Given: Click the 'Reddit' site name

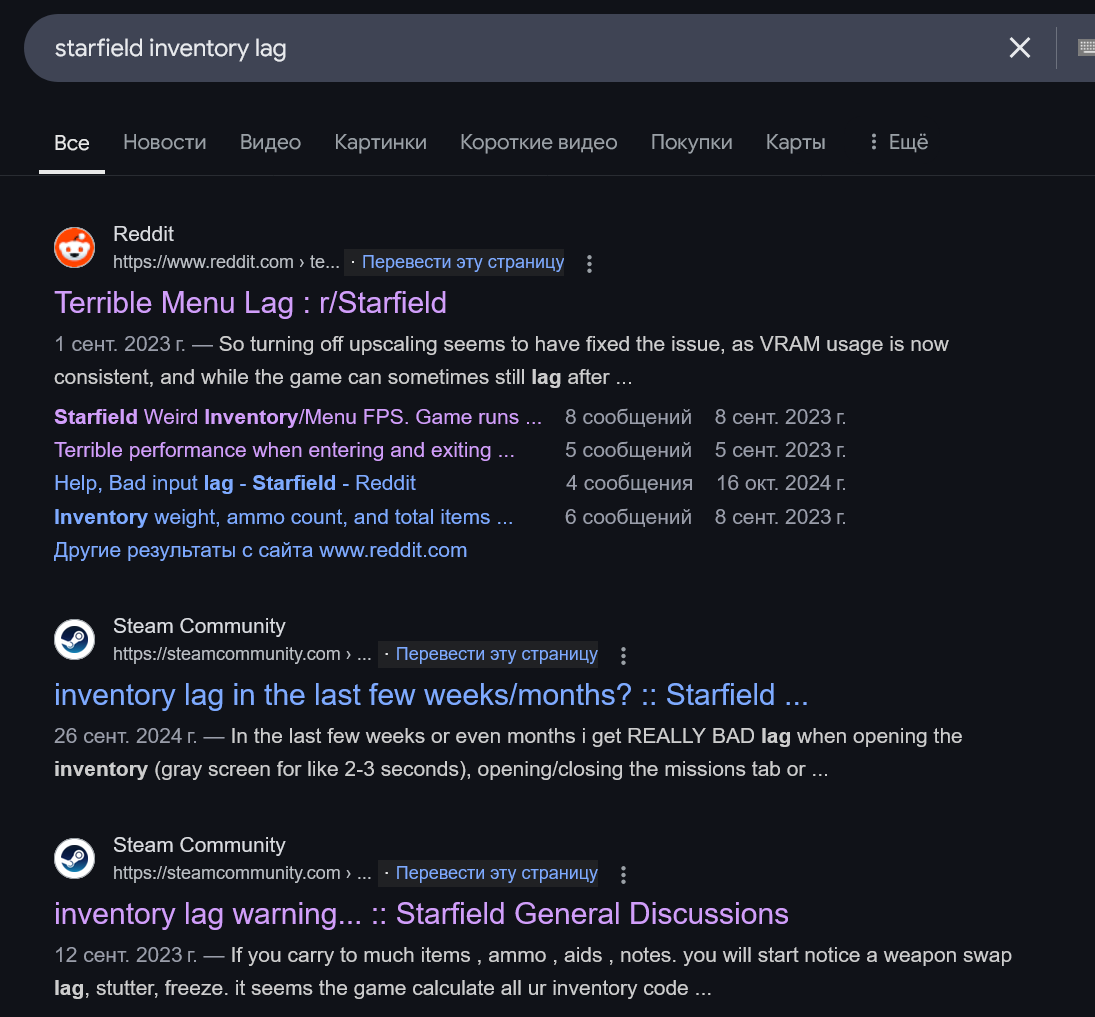Looking at the screenshot, I should pyautogui.click(x=143, y=234).
